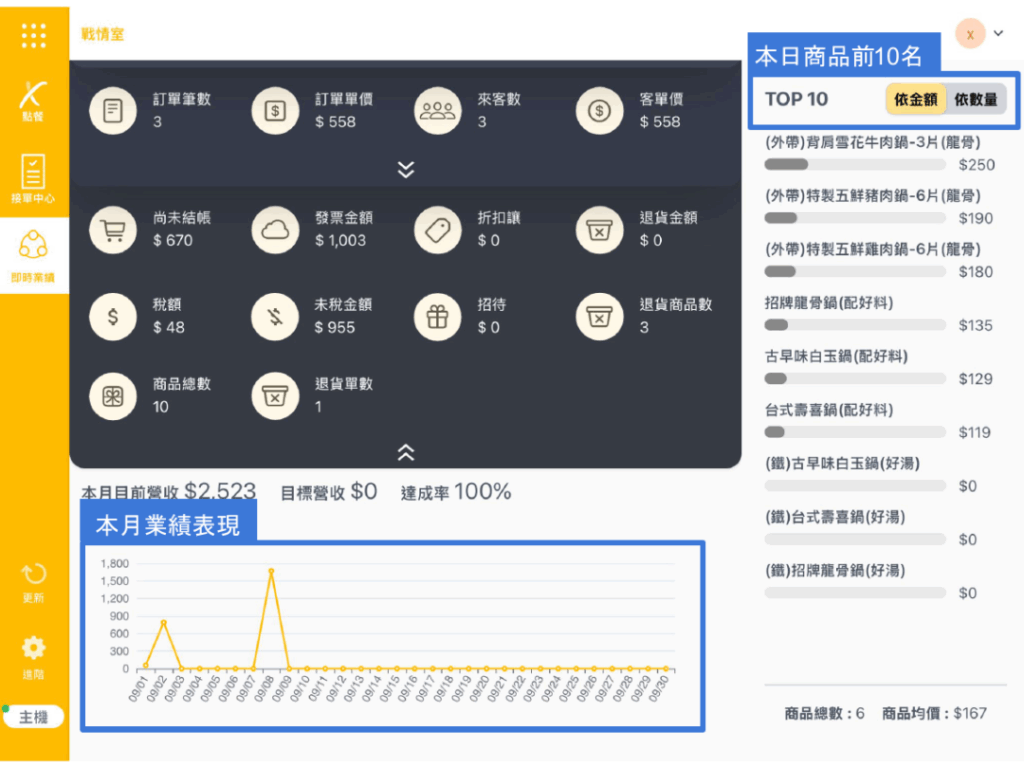Switch TOP 10 to 依金額
Viewport: 1024px width, 768px height.
[915, 100]
